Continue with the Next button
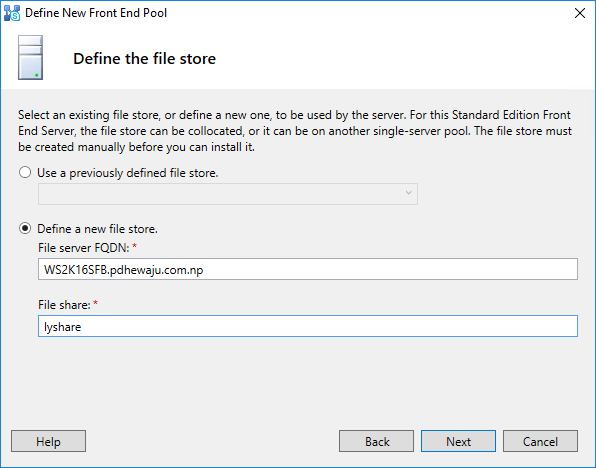596x468 pixels. tap(458, 441)
